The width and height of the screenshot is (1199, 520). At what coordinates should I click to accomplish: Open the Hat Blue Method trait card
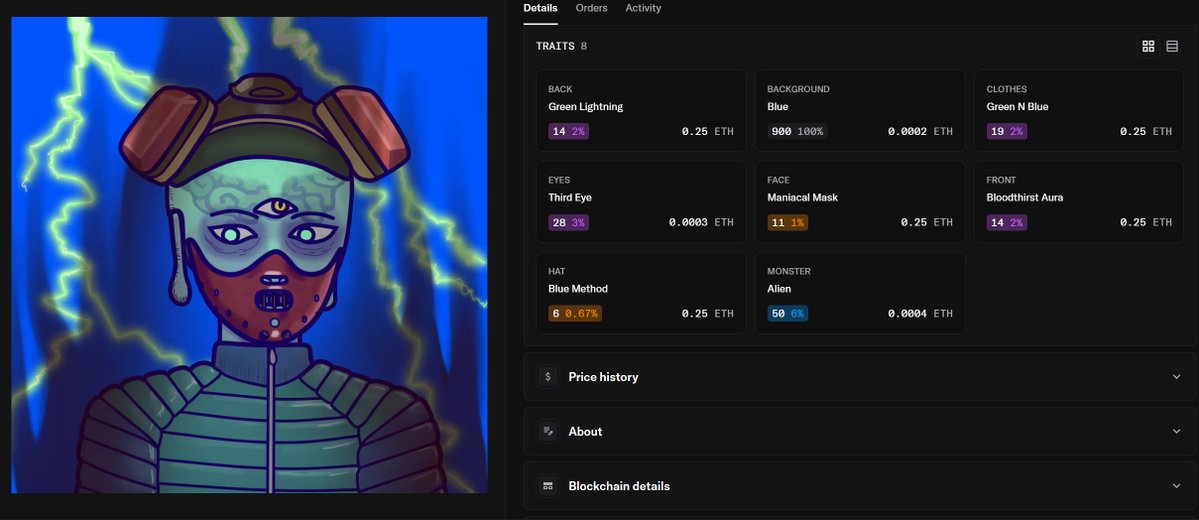[641, 294]
